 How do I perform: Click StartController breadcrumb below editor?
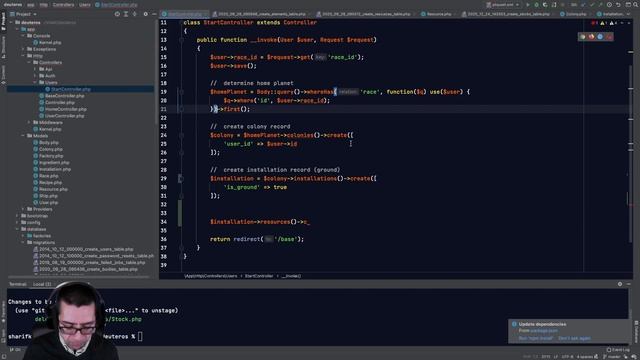259,276
